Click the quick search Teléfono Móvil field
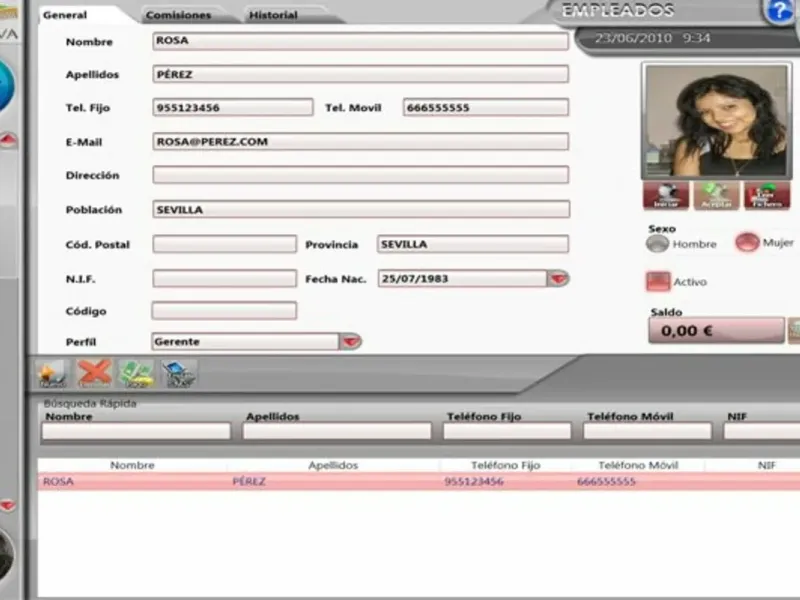Image resolution: width=800 pixels, height=600 pixels. point(647,431)
